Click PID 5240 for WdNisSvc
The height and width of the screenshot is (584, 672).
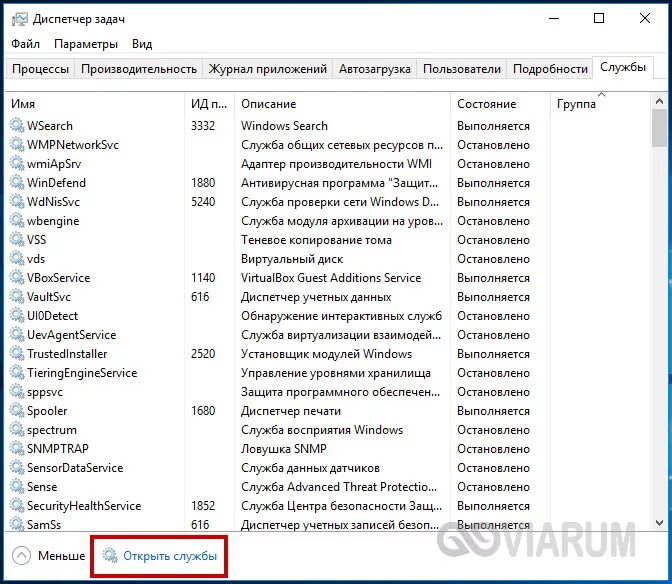tap(203, 201)
